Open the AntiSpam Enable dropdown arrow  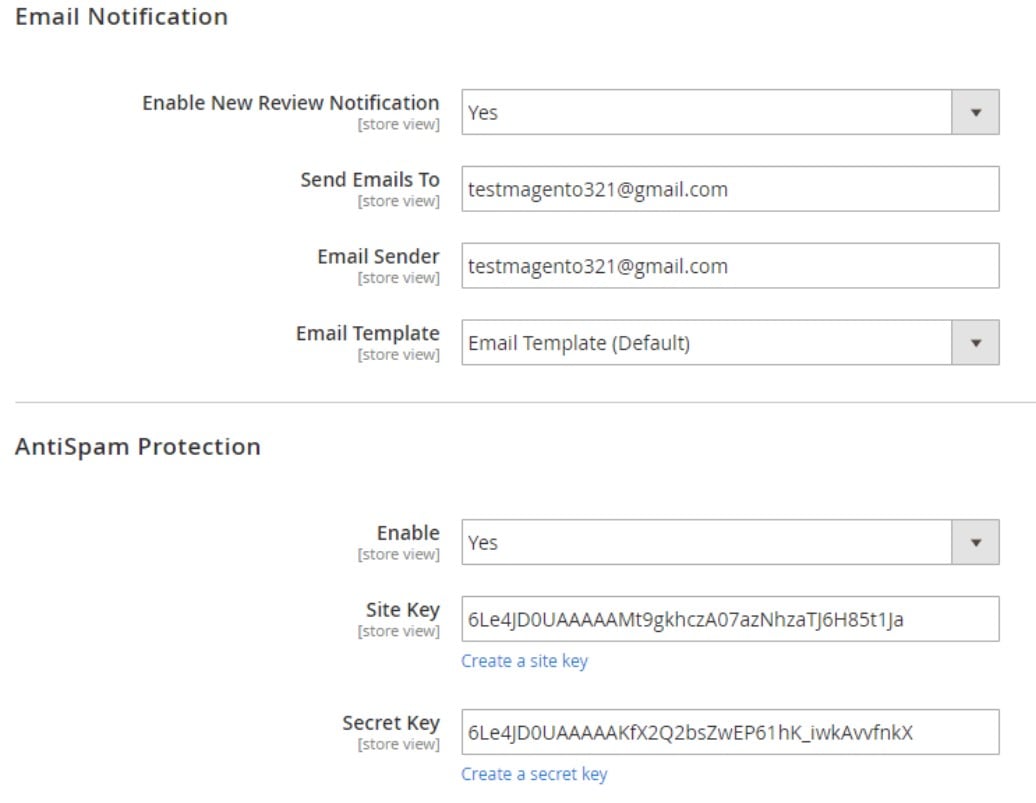point(975,542)
